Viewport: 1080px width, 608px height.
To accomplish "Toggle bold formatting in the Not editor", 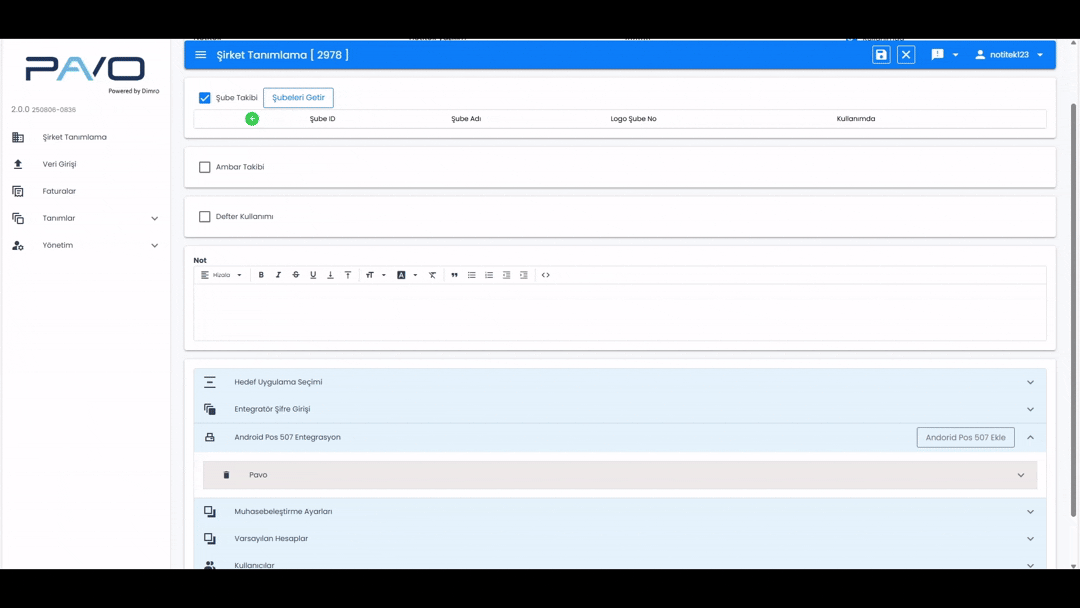I will click(x=261, y=275).
